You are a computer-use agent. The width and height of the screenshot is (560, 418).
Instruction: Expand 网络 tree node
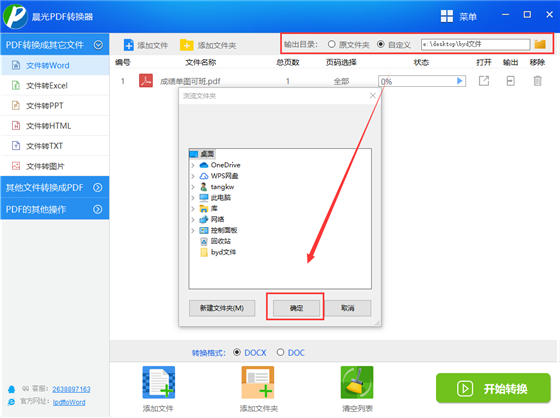click(193, 219)
